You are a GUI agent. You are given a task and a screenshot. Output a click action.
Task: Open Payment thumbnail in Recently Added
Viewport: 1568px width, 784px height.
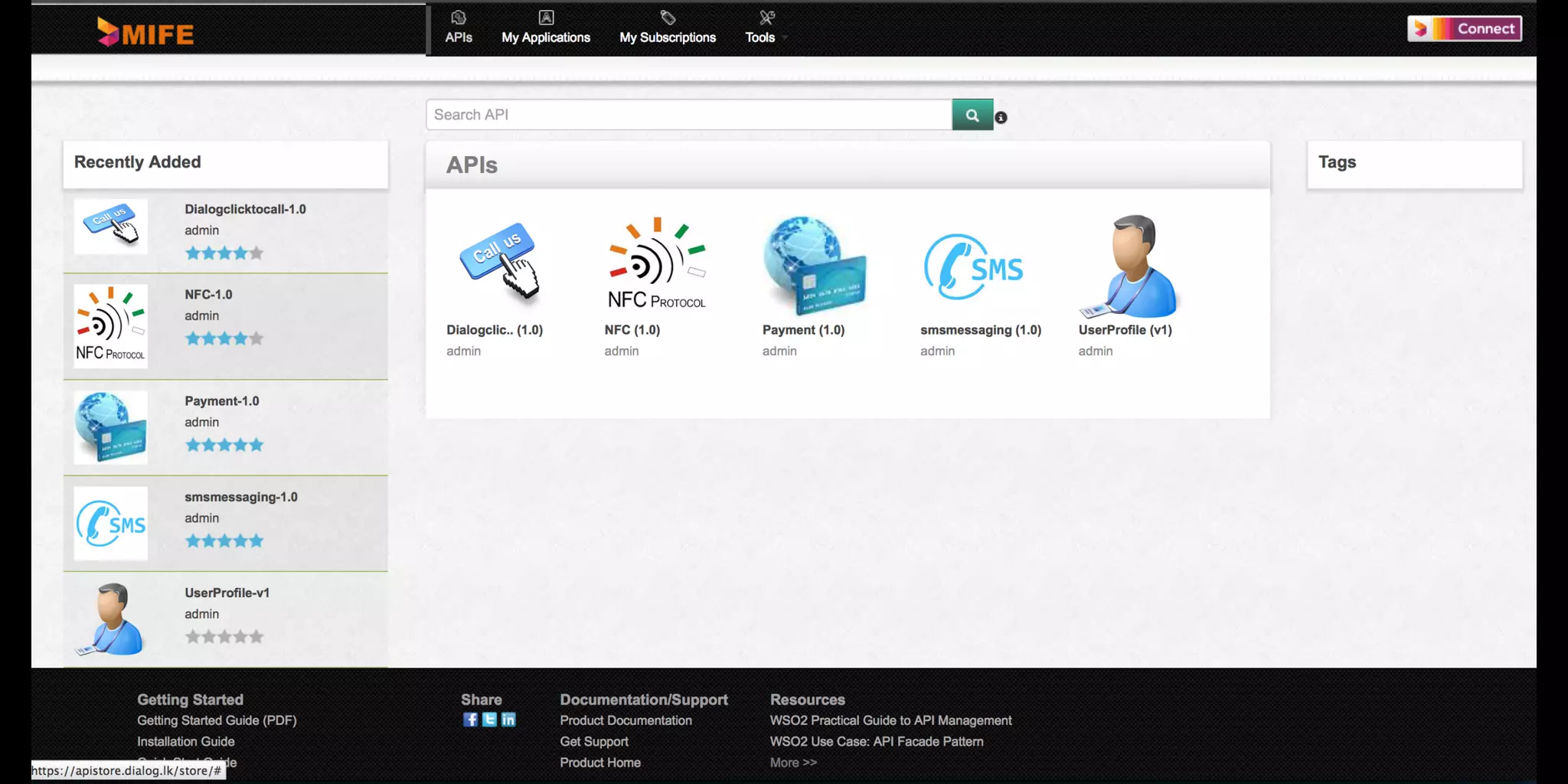pos(111,427)
